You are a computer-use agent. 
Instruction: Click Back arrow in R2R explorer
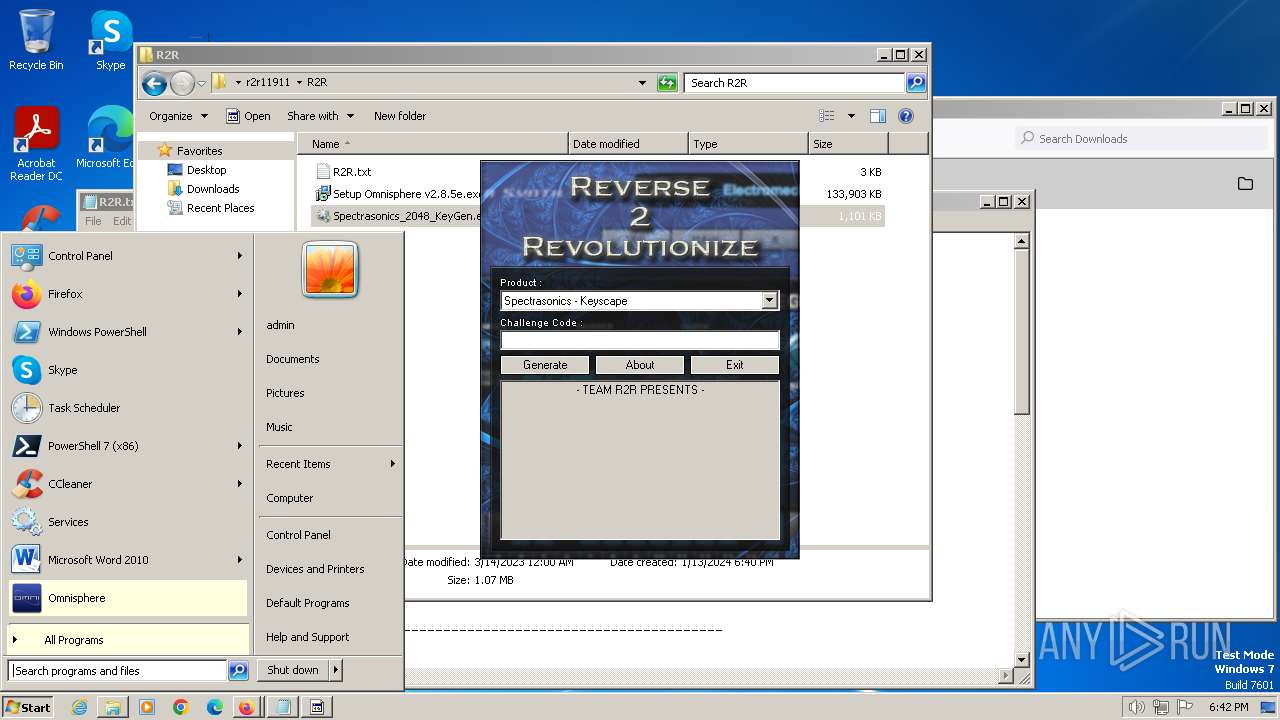click(x=154, y=83)
